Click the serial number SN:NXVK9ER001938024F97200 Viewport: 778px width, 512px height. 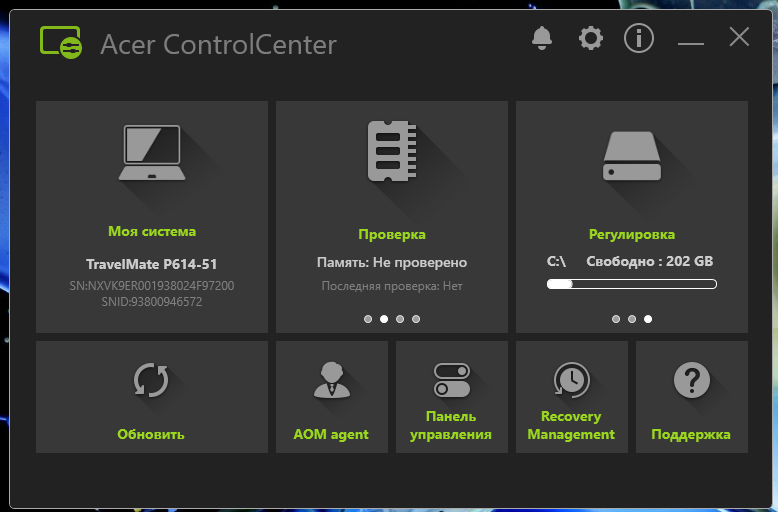point(152,286)
